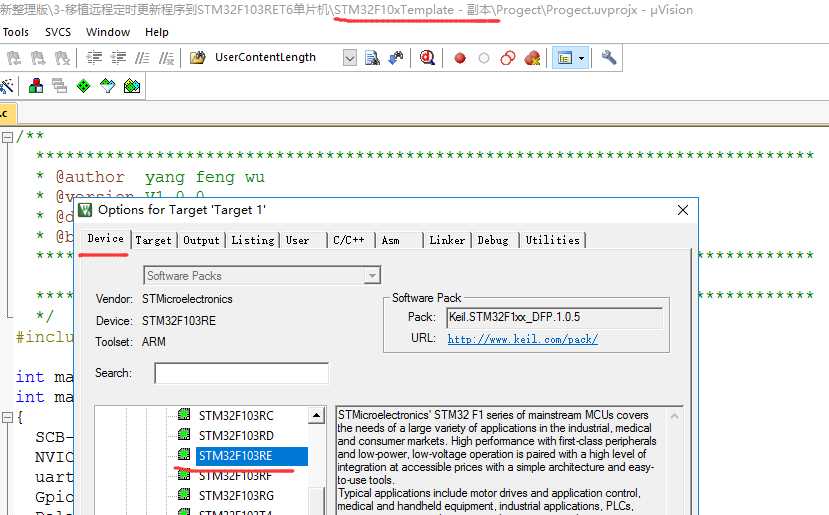Click the Pack name field Keil.STM32F1xx_DFP.1.0.5
829x515 pixels.
point(554,317)
